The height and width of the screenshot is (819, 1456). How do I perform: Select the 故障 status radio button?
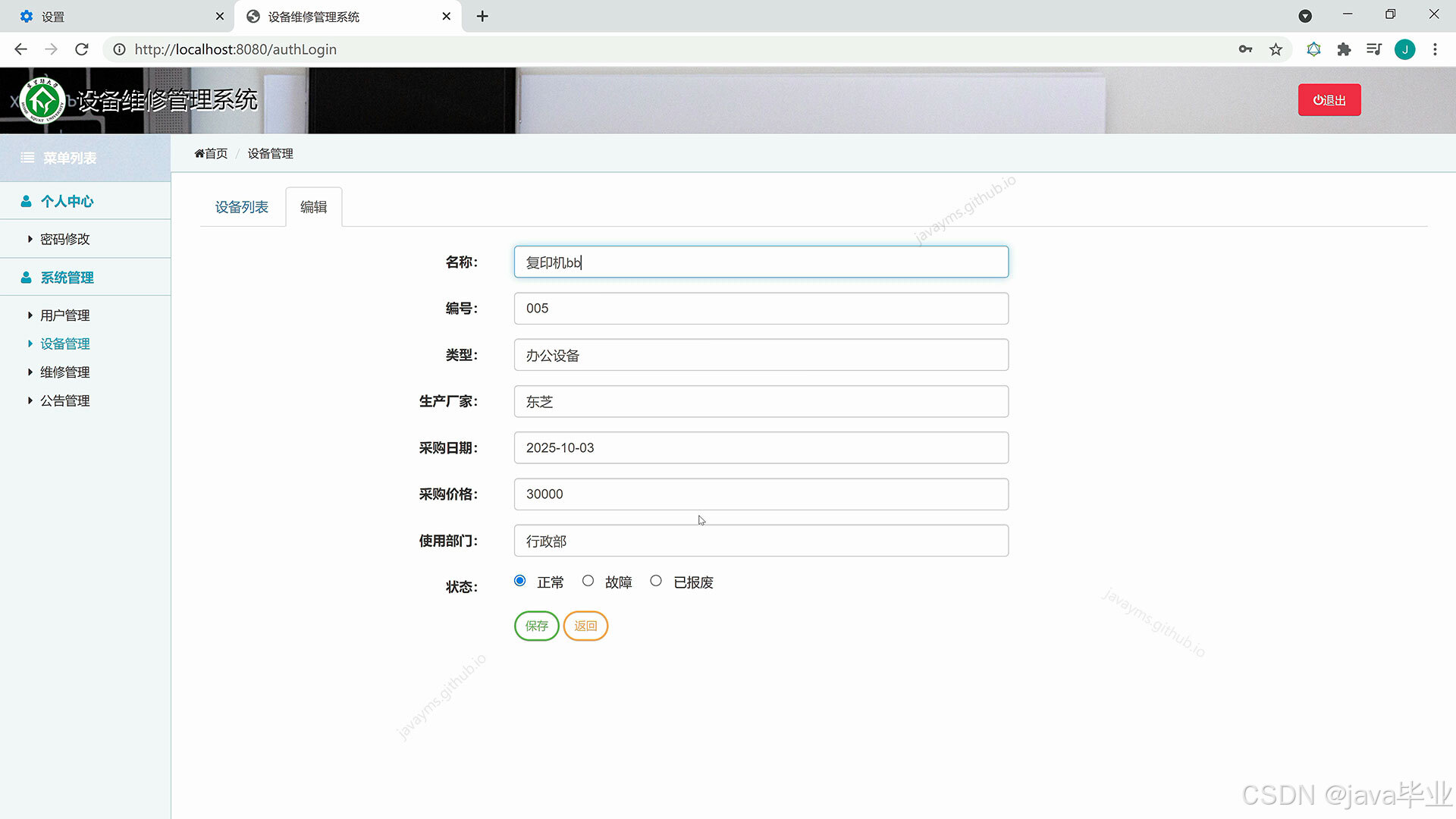(x=588, y=581)
